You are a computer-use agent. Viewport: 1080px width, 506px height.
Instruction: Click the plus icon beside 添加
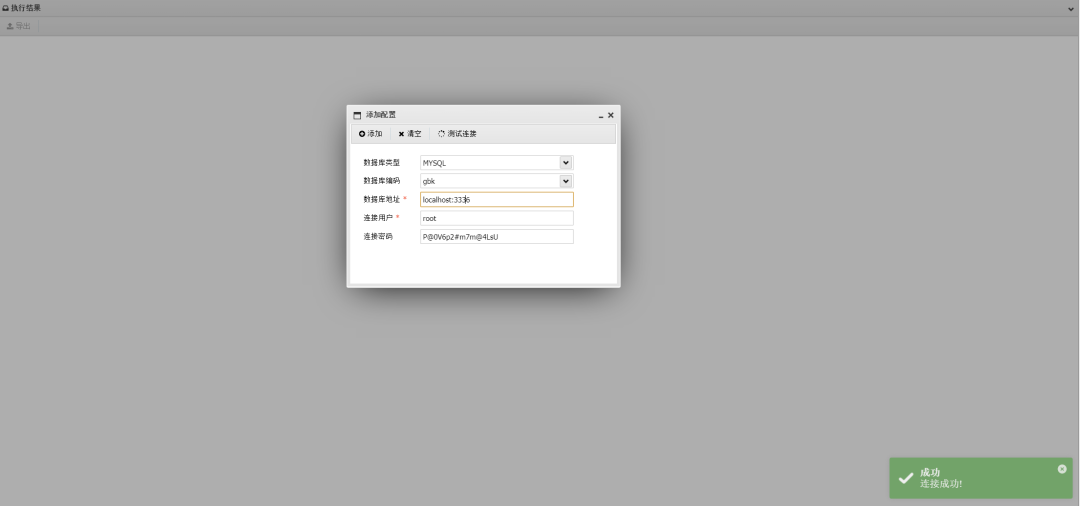click(x=362, y=134)
